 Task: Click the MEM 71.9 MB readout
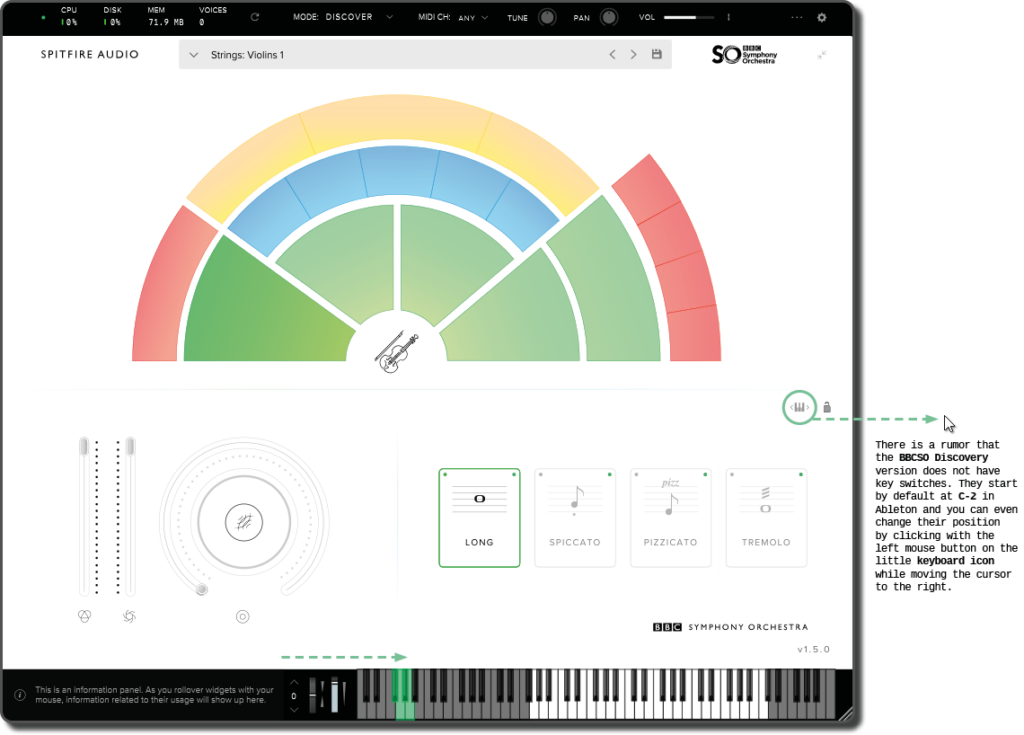165,16
